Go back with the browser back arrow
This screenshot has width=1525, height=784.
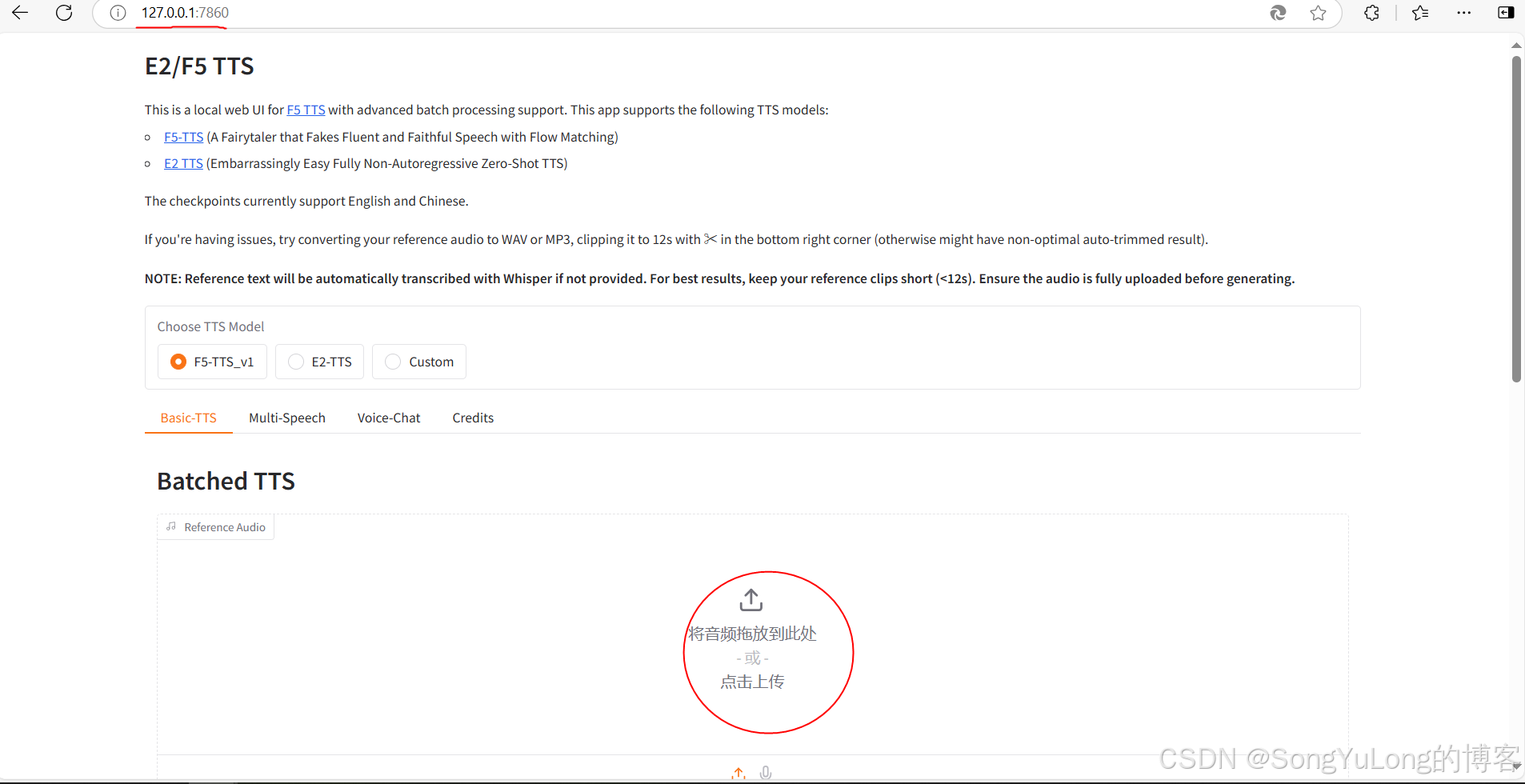pyautogui.click(x=20, y=13)
